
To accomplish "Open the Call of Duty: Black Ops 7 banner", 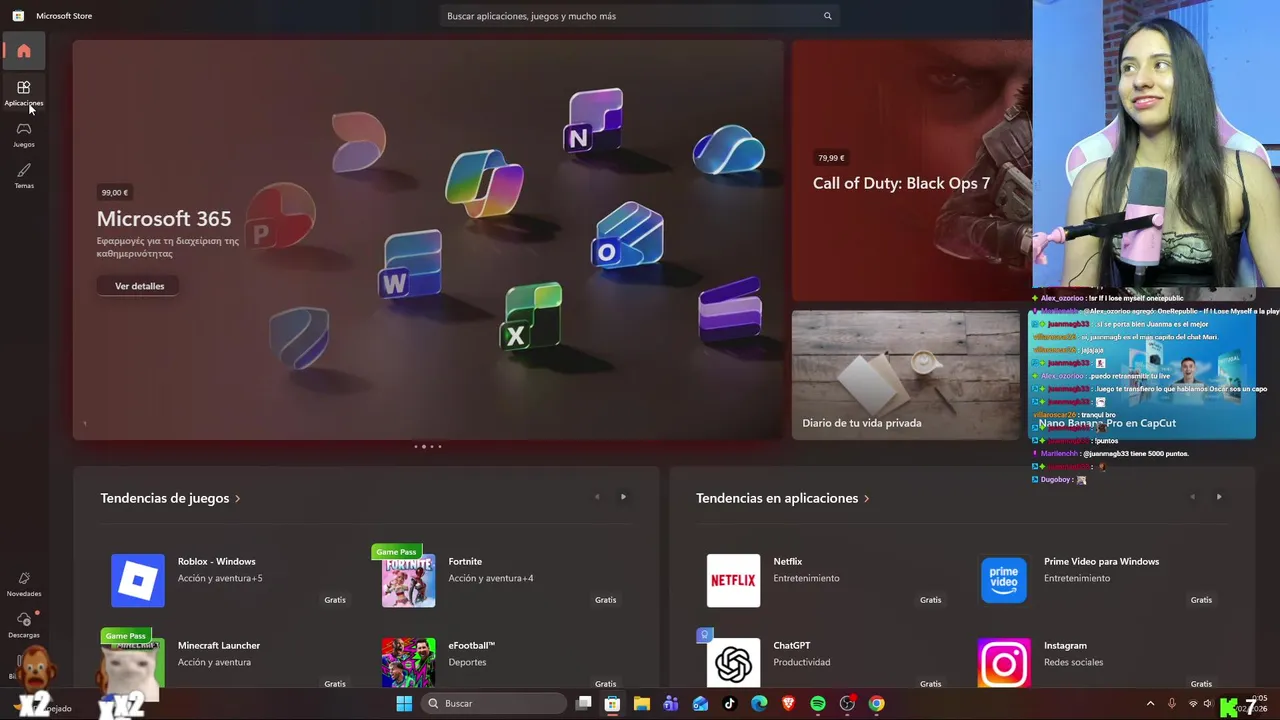I will coord(912,170).
